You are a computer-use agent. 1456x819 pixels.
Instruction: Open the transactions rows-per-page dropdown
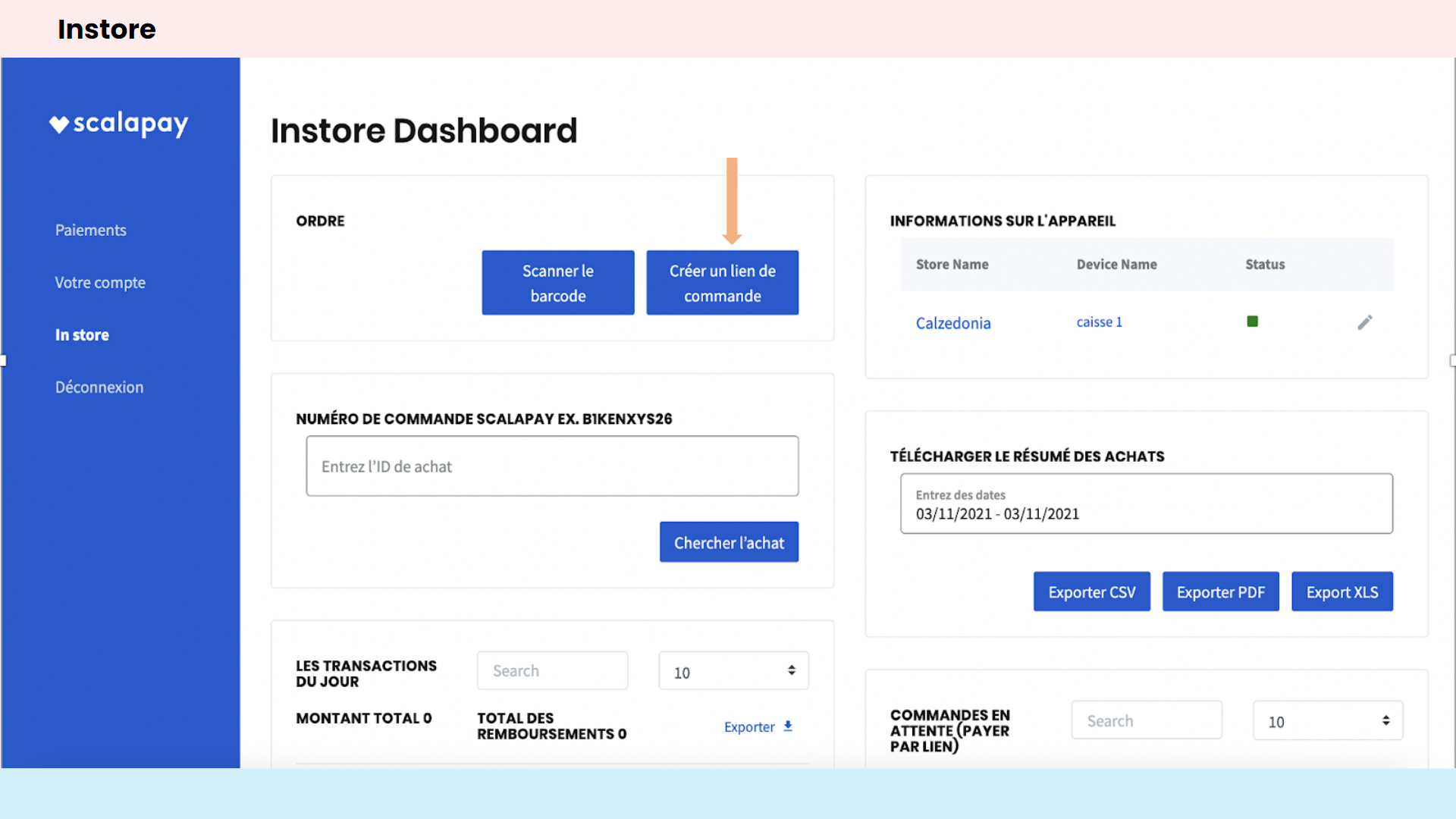(733, 671)
